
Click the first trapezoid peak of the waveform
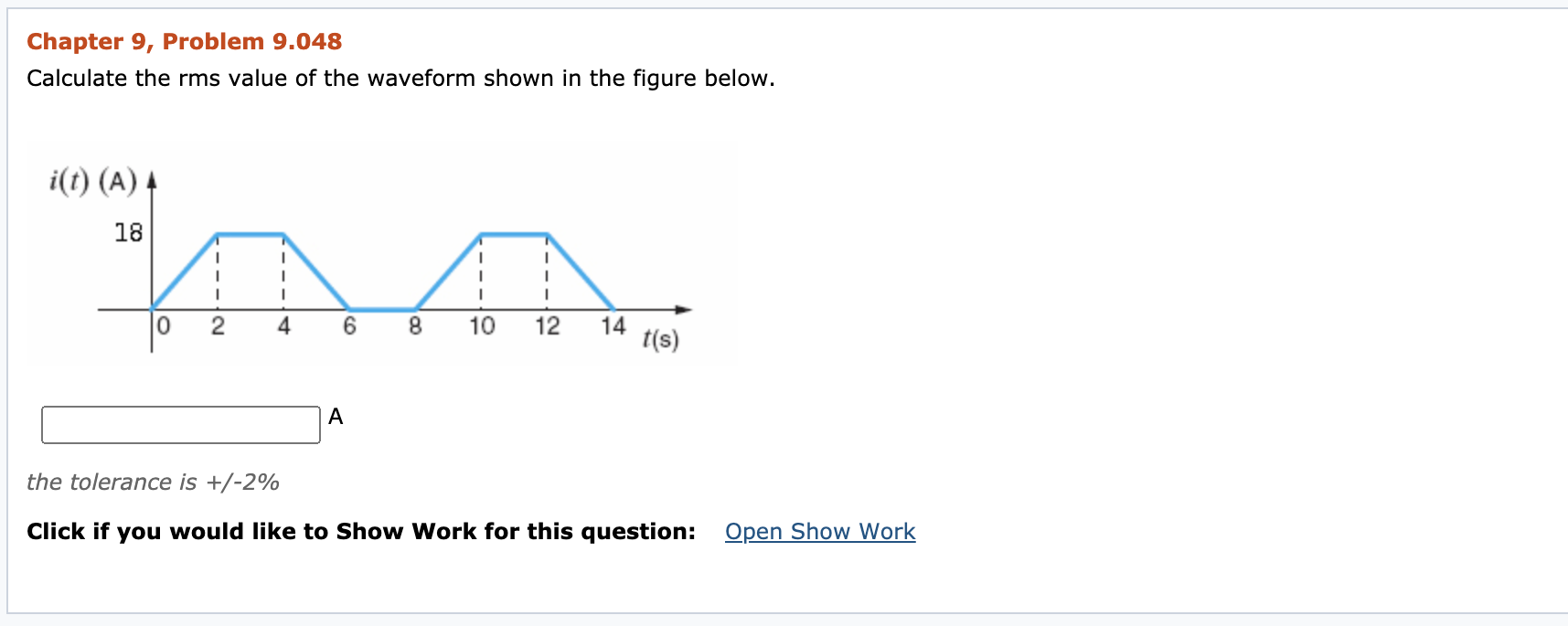click(x=251, y=234)
